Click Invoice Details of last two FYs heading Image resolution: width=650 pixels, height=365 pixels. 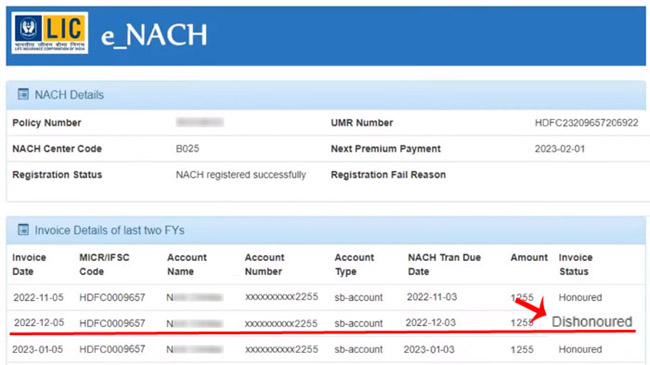[x=109, y=230]
